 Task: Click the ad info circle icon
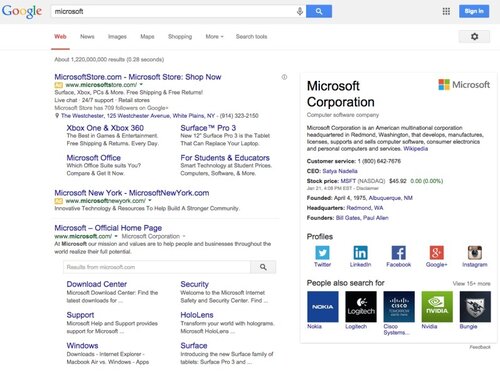(x=284, y=77)
